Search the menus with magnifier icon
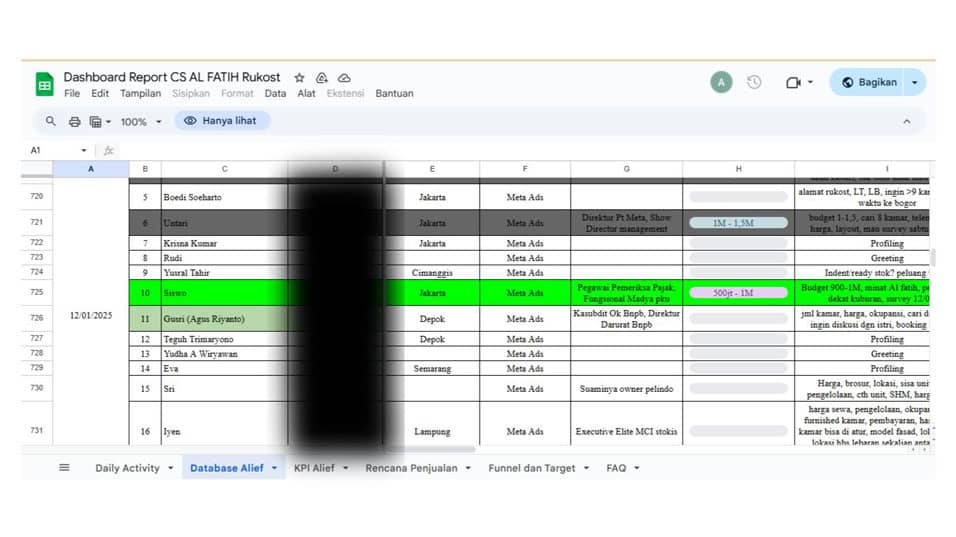The width and height of the screenshot is (956, 537). [x=51, y=121]
